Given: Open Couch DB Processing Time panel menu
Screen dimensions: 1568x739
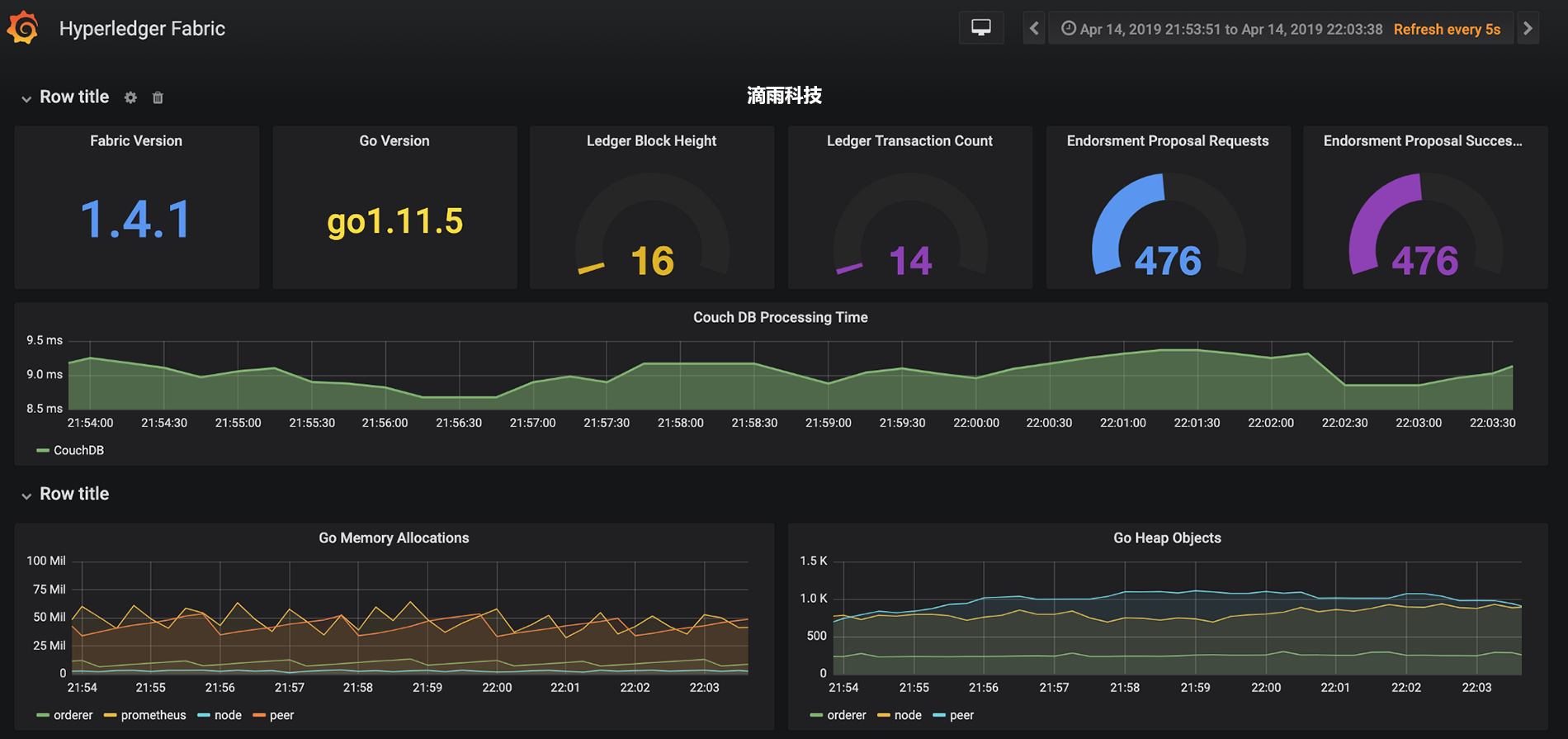Looking at the screenshot, I should pyautogui.click(x=780, y=318).
